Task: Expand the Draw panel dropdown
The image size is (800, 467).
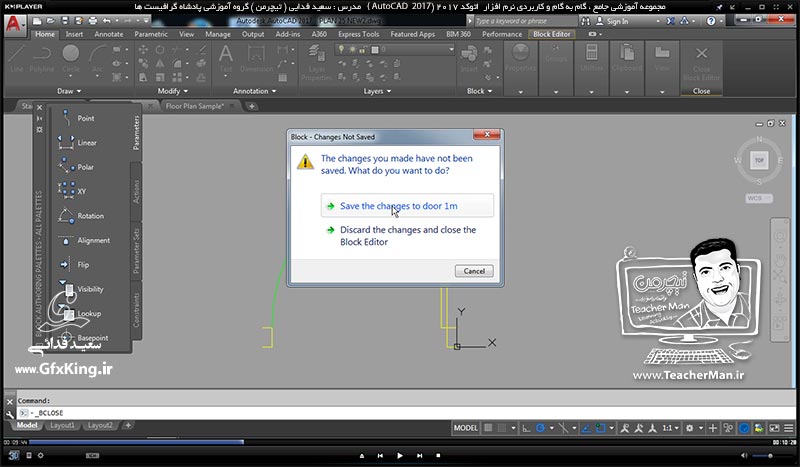Action: coord(69,91)
